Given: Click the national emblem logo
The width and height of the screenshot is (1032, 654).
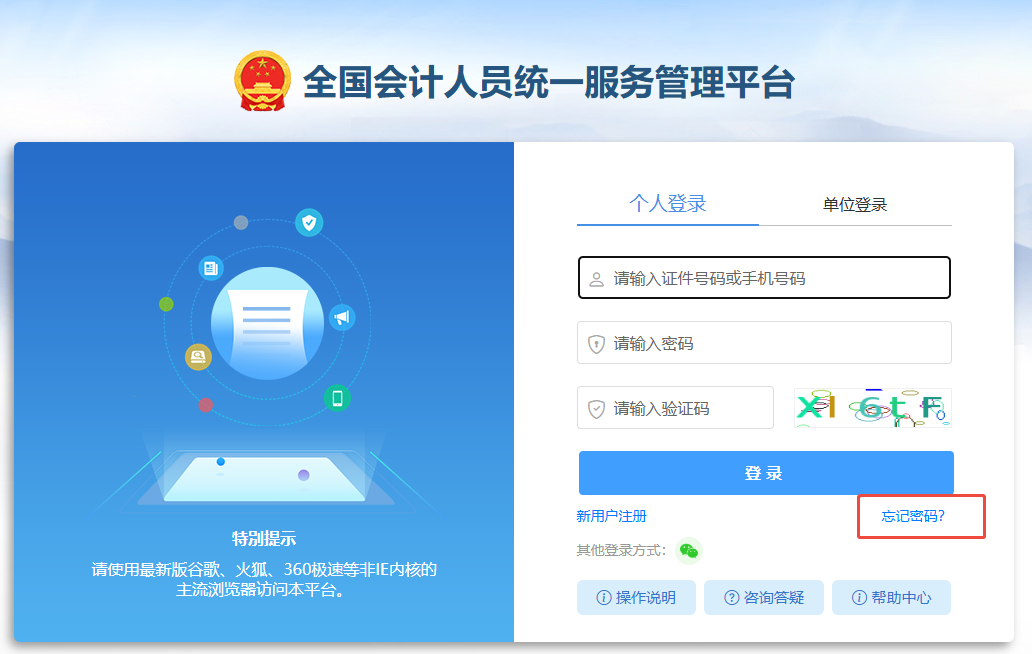Looking at the screenshot, I should 263,81.
